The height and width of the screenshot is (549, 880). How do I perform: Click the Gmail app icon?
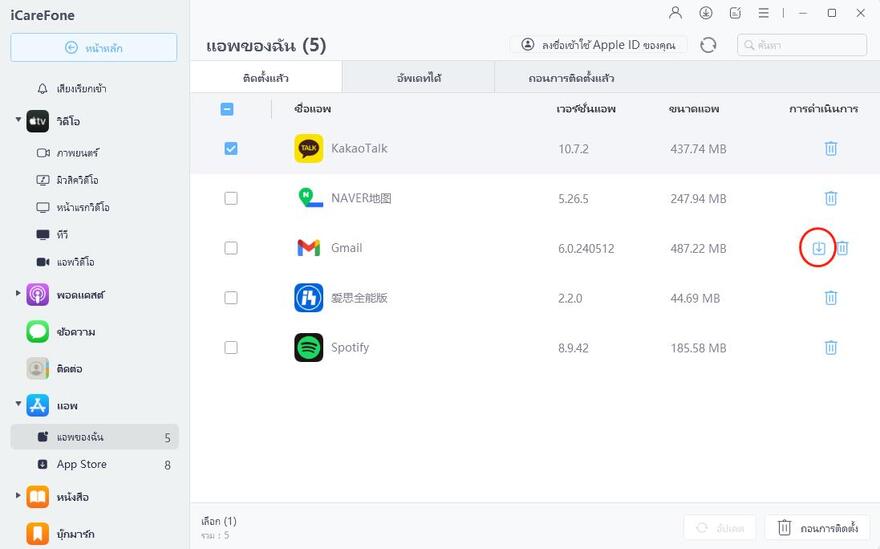[309, 248]
